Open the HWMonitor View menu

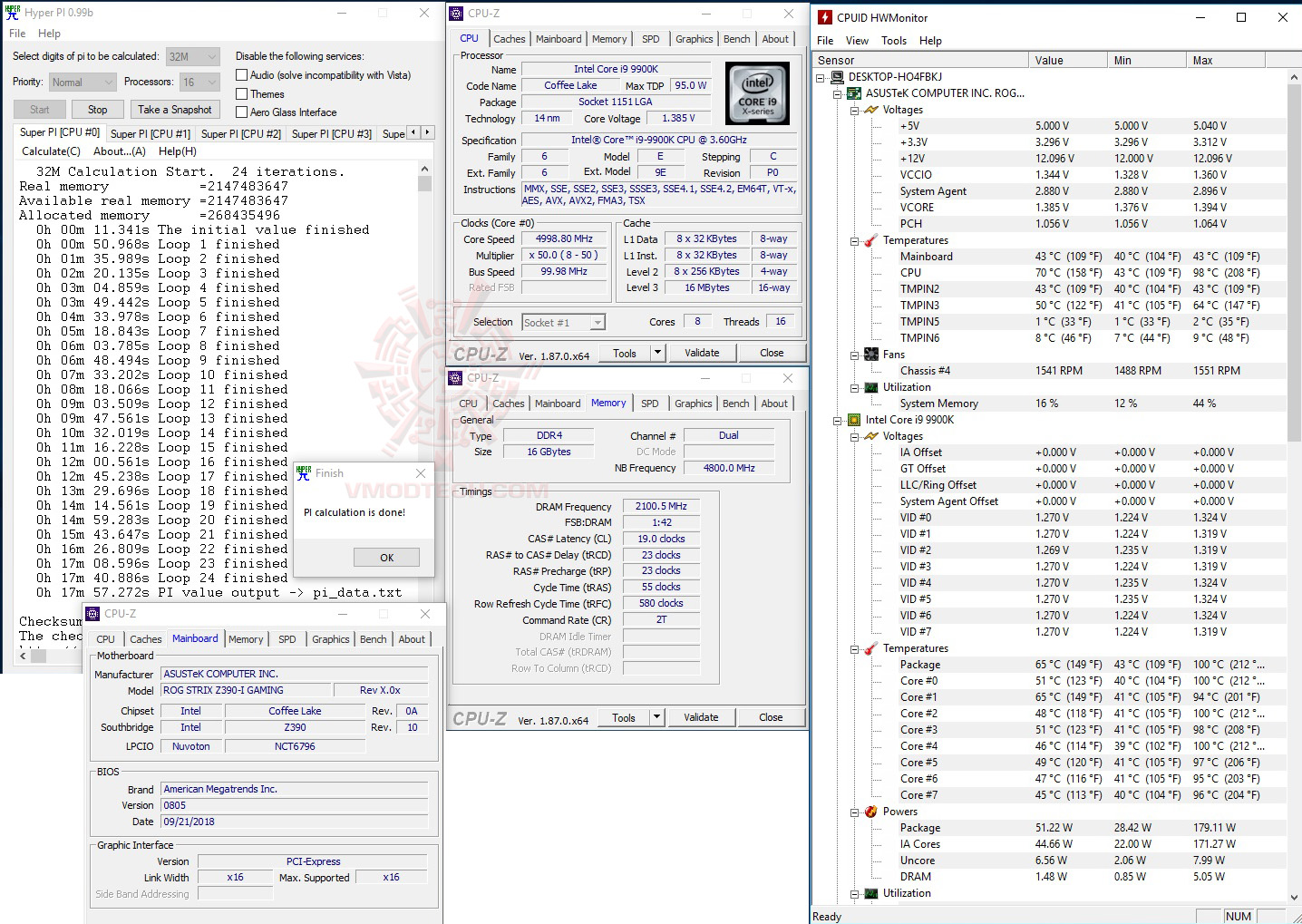pyautogui.click(x=857, y=41)
